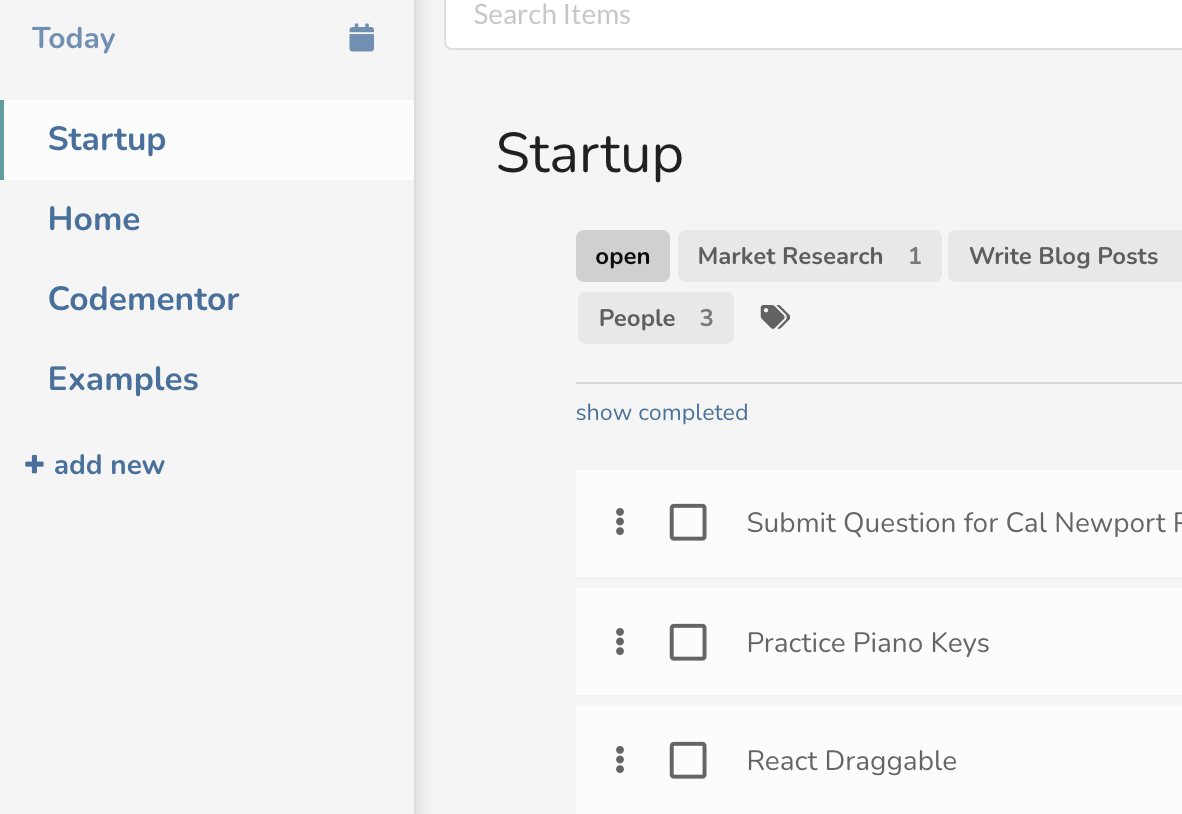Open the Codementor list
Screen dimensions: 1182x814
coord(143,299)
